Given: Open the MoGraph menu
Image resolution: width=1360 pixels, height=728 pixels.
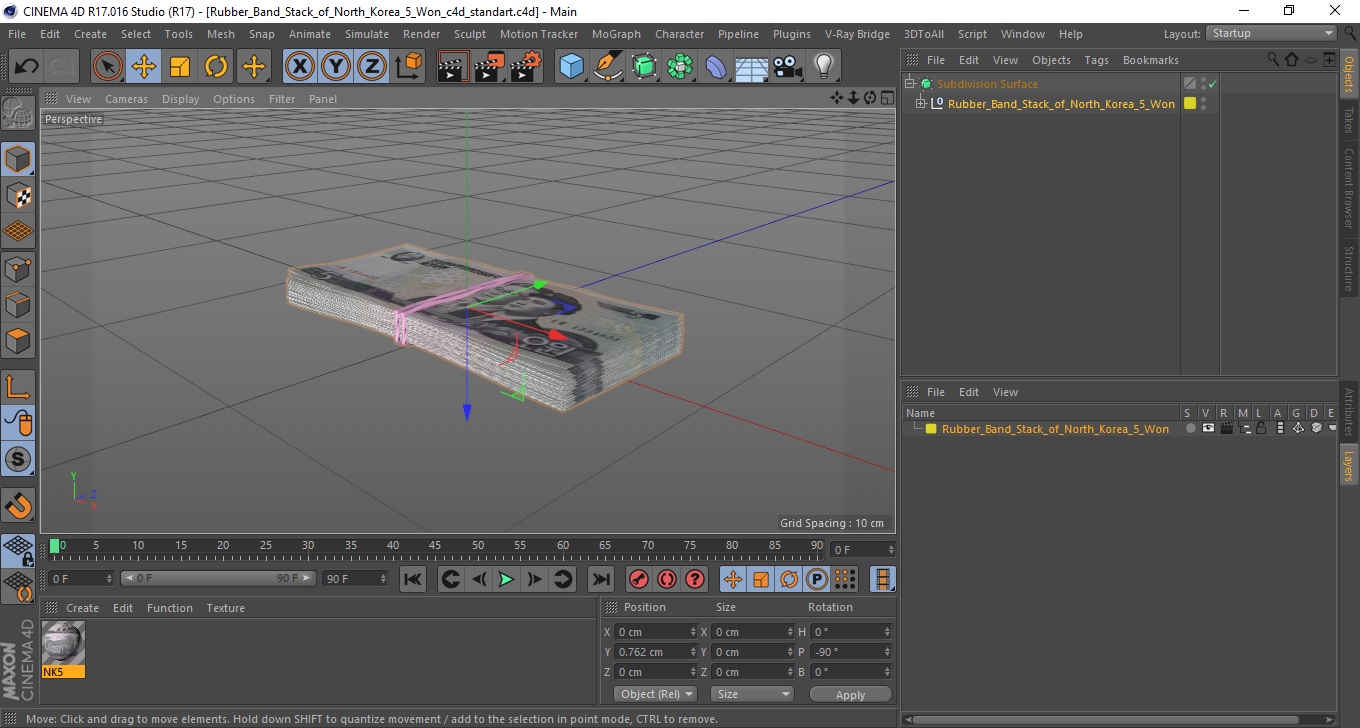Looking at the screenshot, I should (616, 34).
